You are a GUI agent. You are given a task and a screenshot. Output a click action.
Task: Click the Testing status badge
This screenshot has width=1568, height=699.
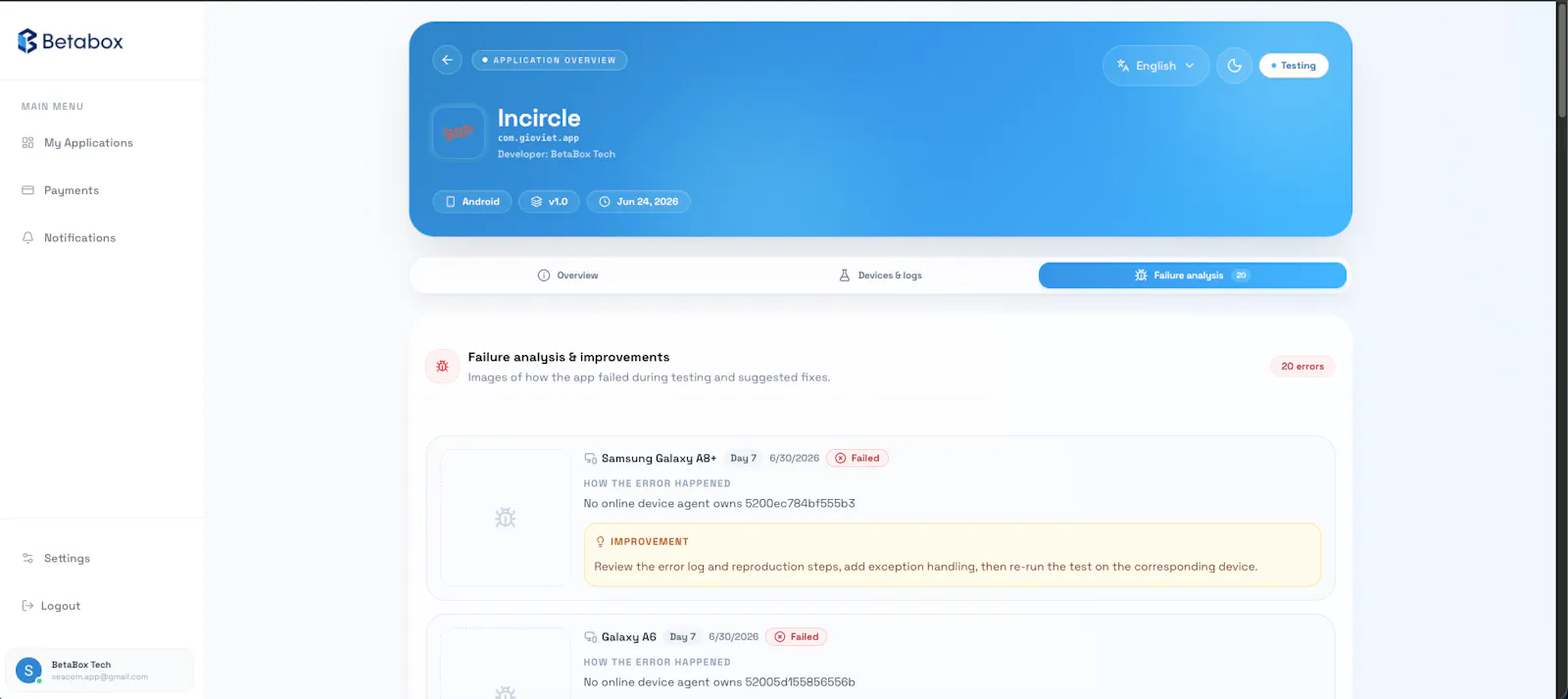pyautogui.click(x=1294, y=66)
